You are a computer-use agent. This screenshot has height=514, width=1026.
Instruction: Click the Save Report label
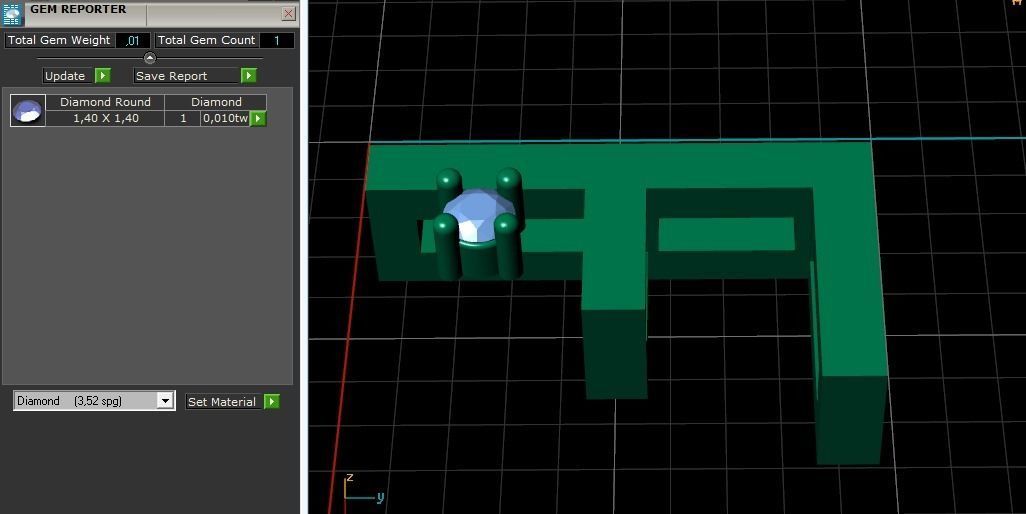point(186,76)
